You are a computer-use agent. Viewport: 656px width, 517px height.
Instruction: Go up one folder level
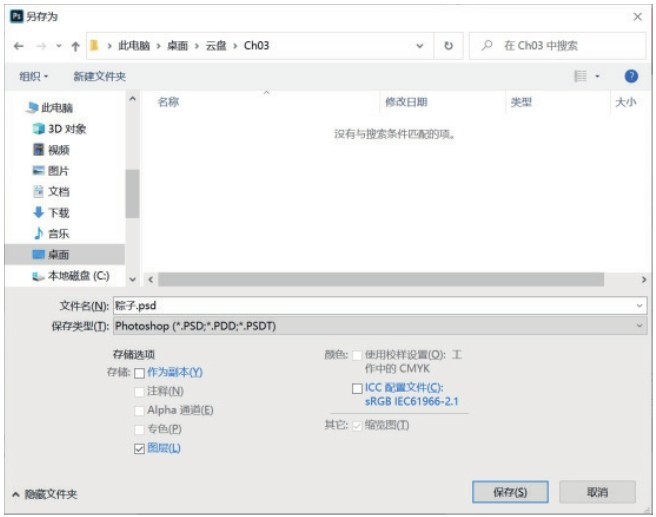click(75, 46)
